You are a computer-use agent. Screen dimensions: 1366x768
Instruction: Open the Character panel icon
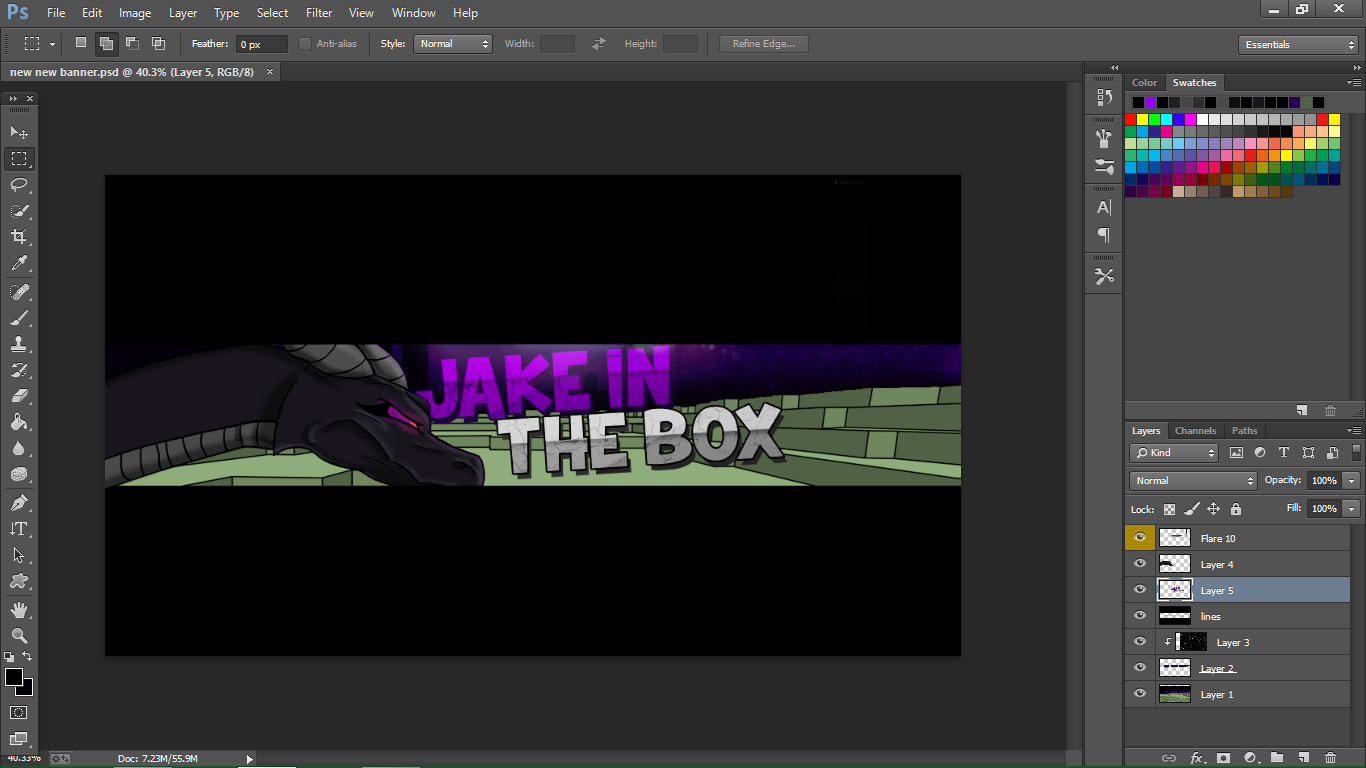click(1104, 208)
